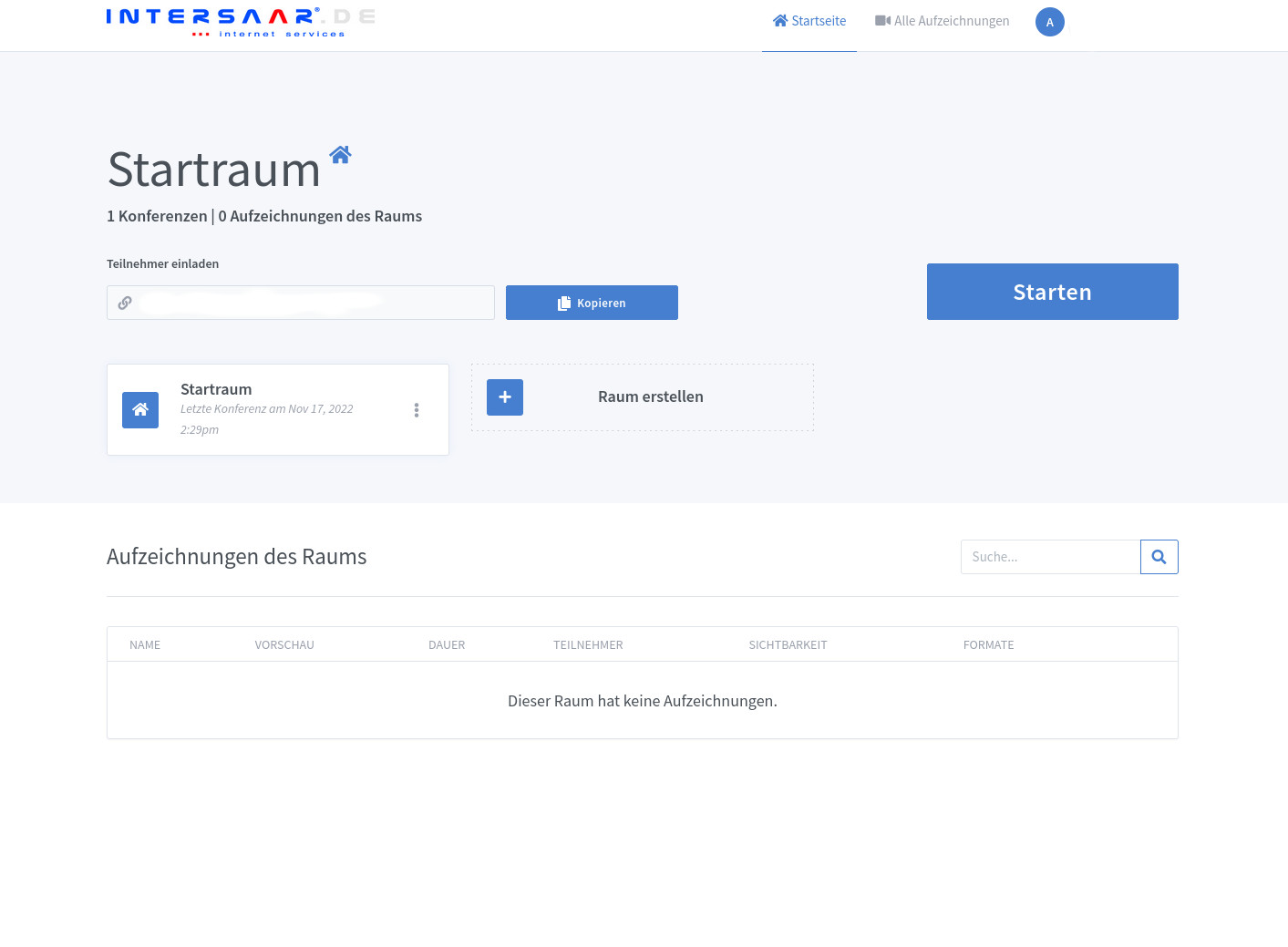Focus the Suche search field

(1050, 557)
